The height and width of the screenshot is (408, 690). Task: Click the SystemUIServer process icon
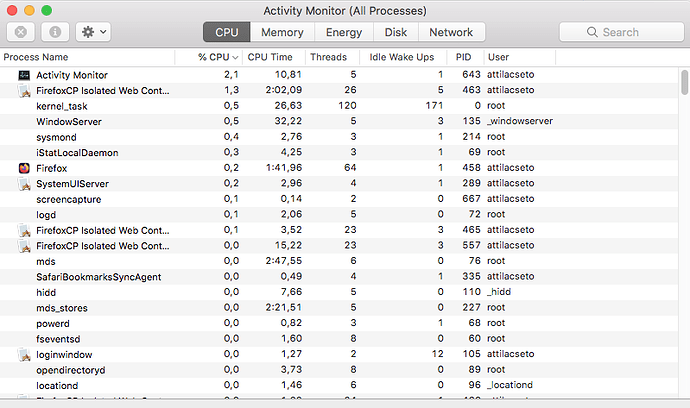(24, 184)
